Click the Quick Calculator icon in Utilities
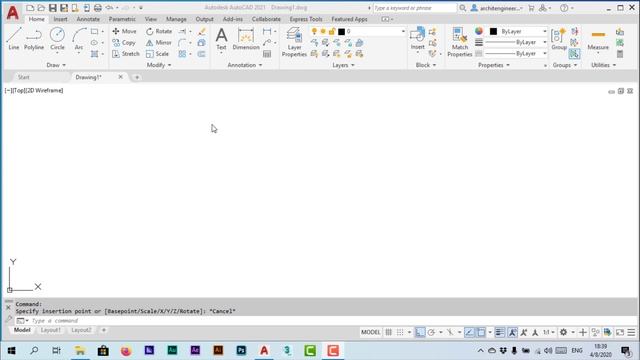Screen dimensions: 640x360 (620, 54)
